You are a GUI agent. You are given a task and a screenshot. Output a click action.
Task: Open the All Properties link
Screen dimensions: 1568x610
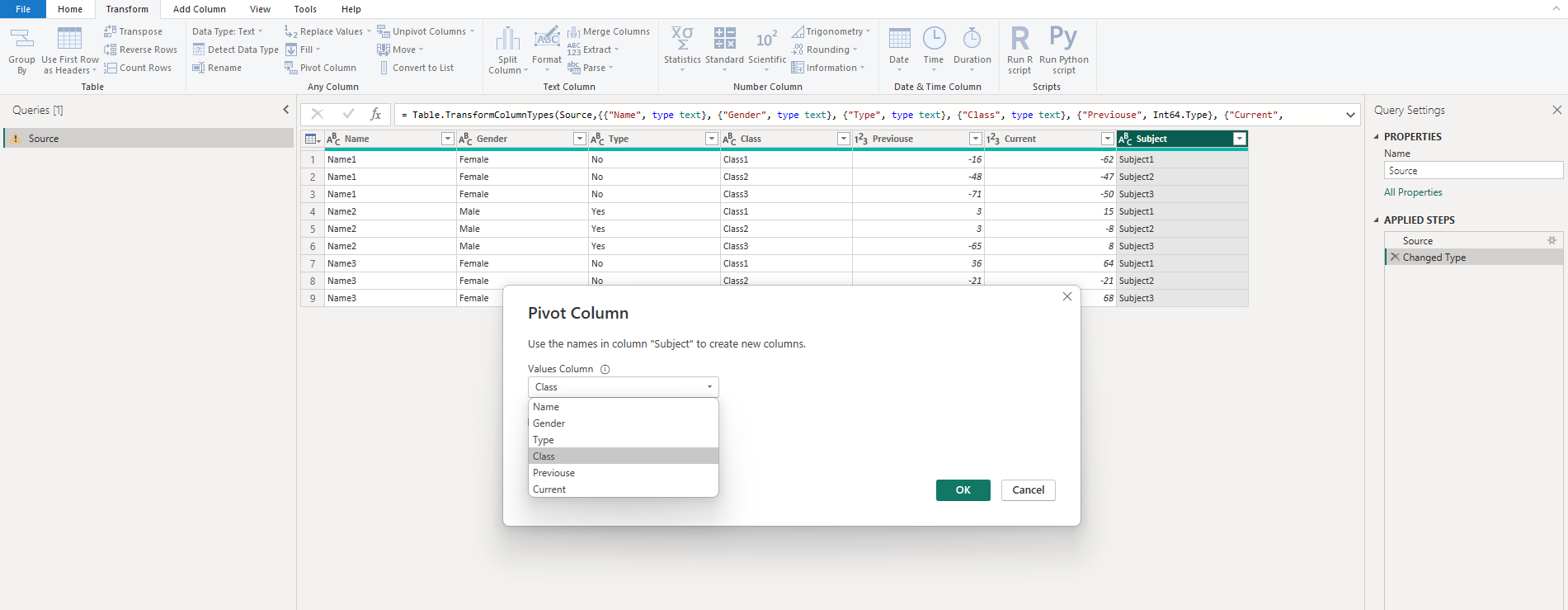[1413, 192]
